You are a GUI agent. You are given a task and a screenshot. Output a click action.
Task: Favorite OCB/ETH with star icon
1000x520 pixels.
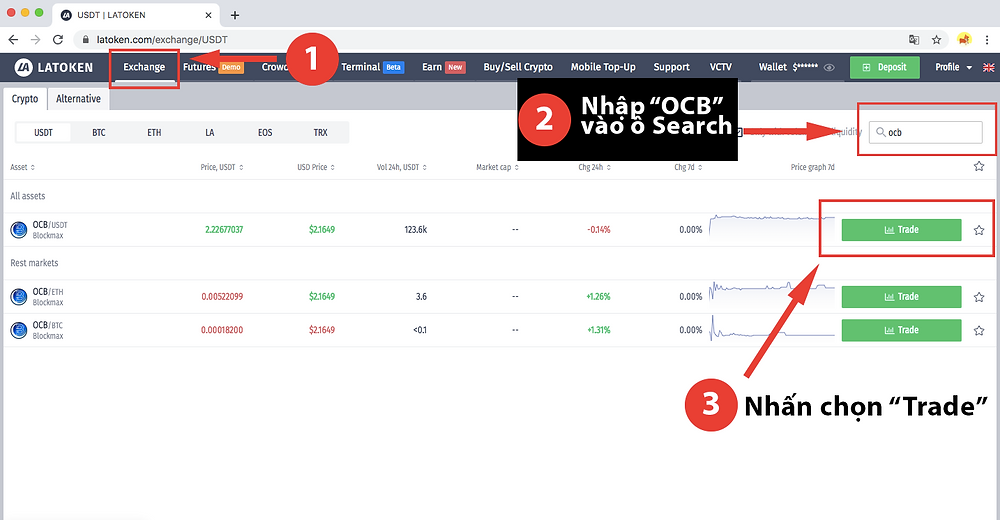pyautogui.click(x=979, y=297)
